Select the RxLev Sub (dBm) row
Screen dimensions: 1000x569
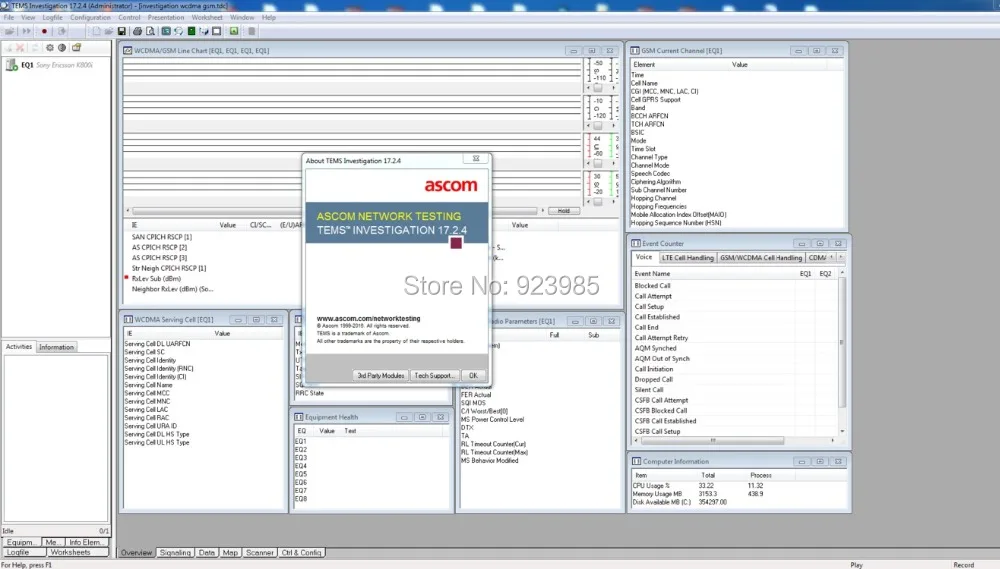tap(156, 279)
